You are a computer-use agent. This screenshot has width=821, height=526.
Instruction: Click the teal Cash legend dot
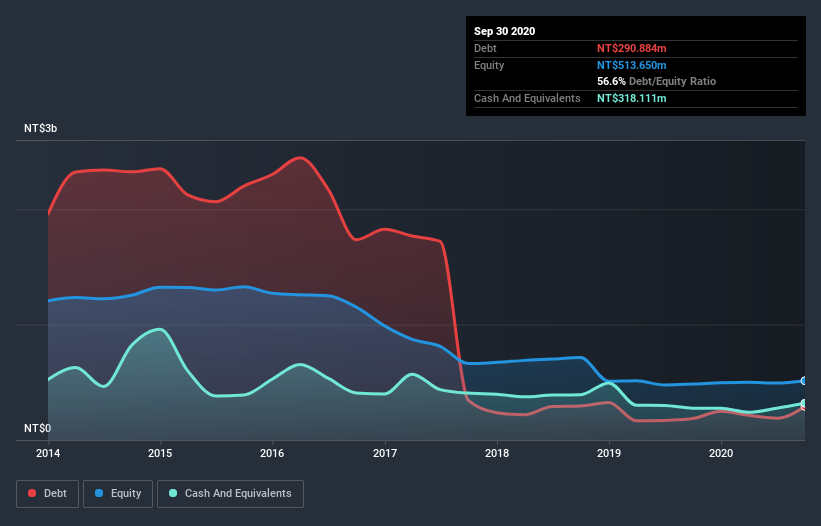(x=173, y=493)
